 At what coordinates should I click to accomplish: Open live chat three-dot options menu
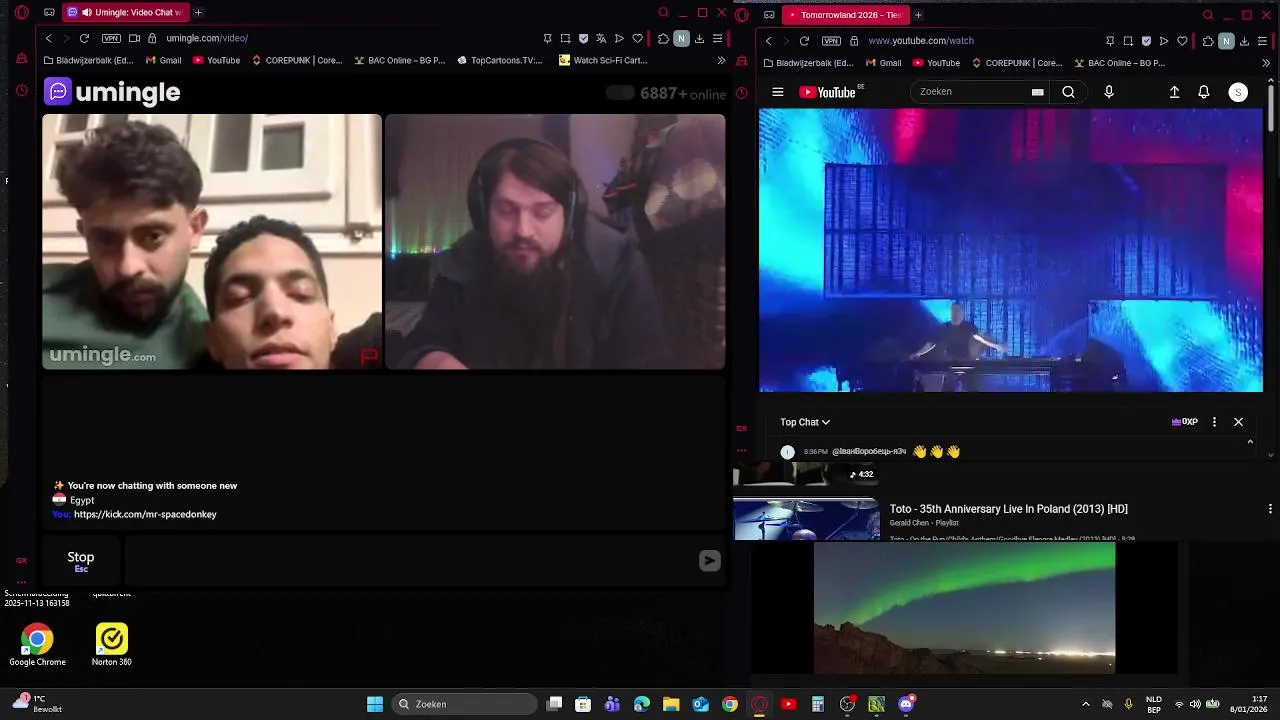[1214, 422]
